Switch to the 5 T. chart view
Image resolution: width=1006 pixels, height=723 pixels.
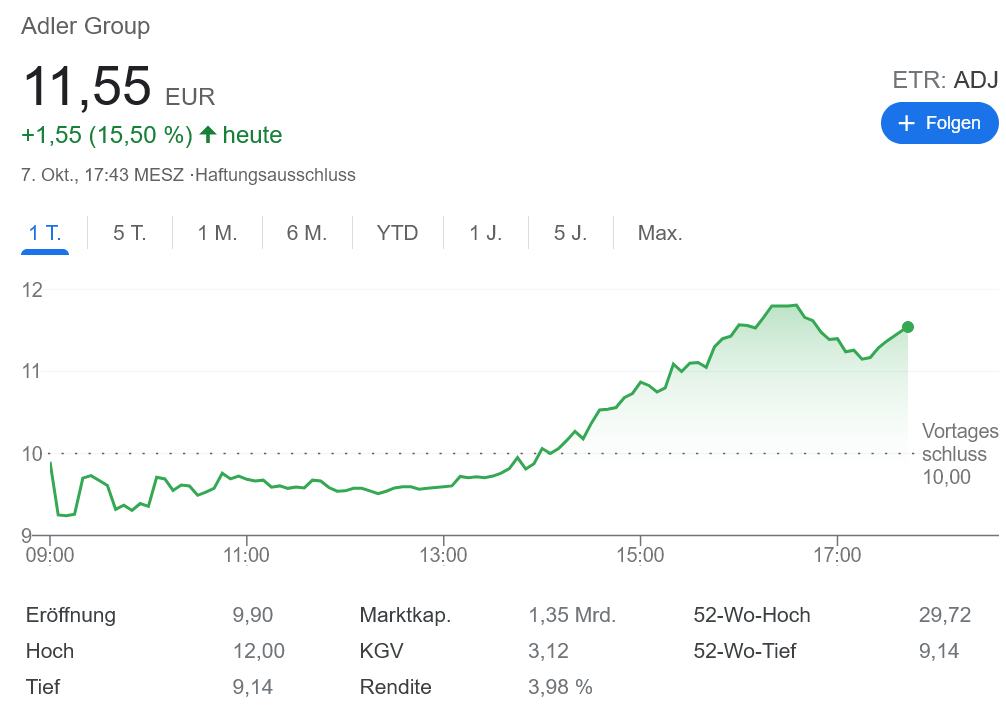point(130,234)
